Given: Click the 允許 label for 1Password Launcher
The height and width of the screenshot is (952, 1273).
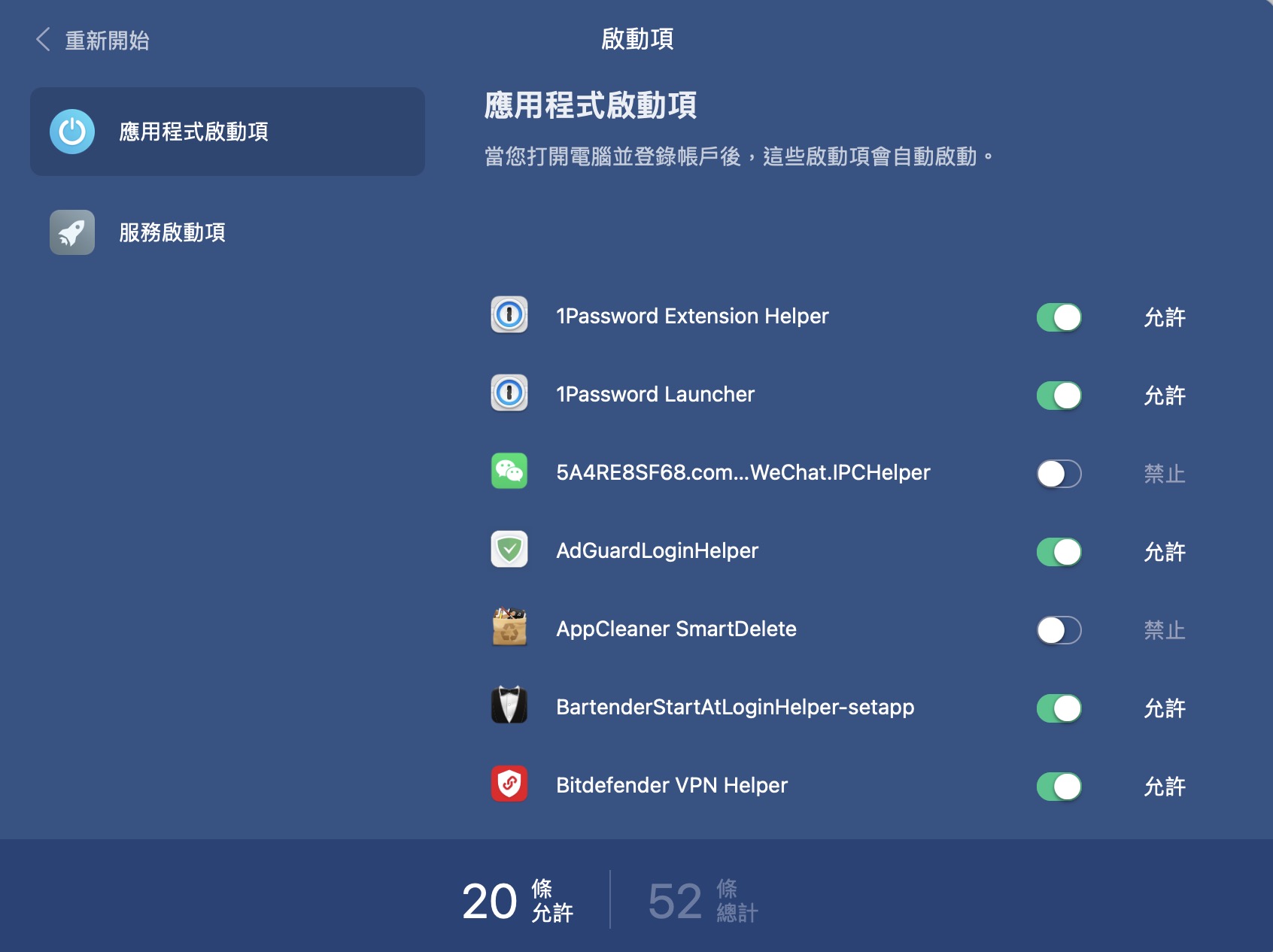Looking at the screenshot, I should click(x=1165, y=396).
